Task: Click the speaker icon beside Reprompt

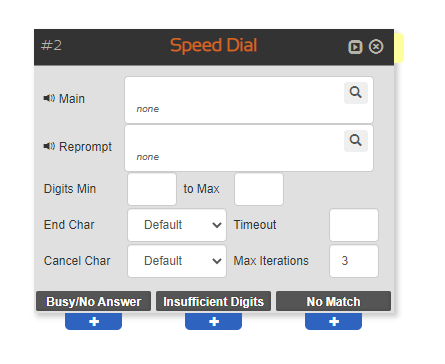Action: point(49,146)
